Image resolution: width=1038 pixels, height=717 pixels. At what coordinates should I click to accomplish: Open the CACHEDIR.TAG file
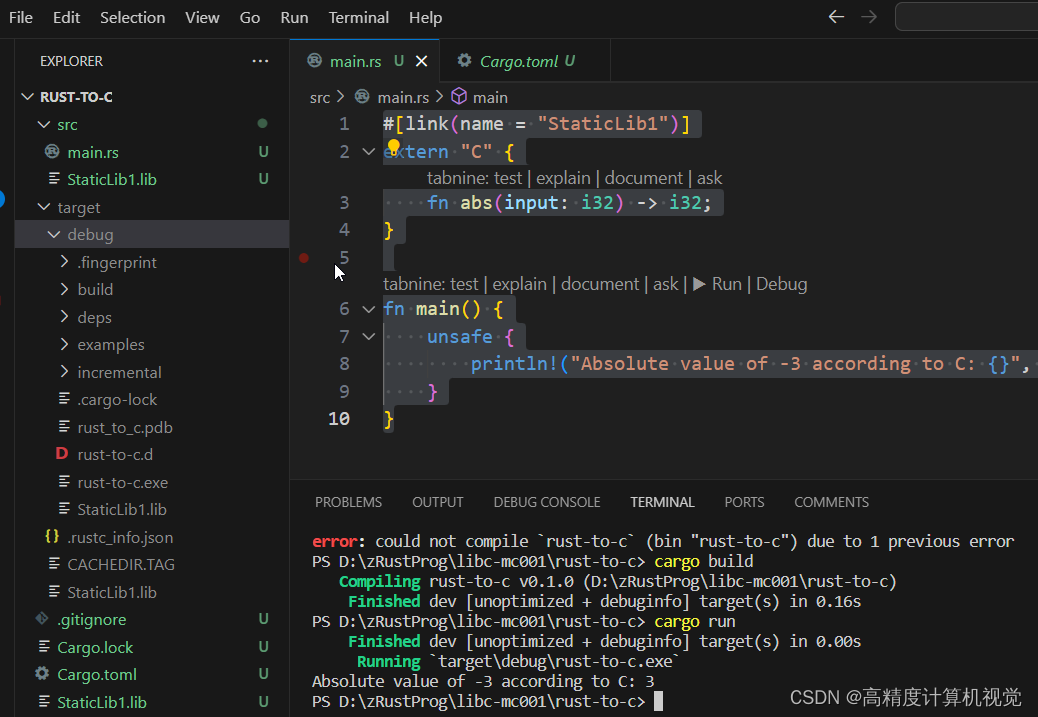pos(120,565)
